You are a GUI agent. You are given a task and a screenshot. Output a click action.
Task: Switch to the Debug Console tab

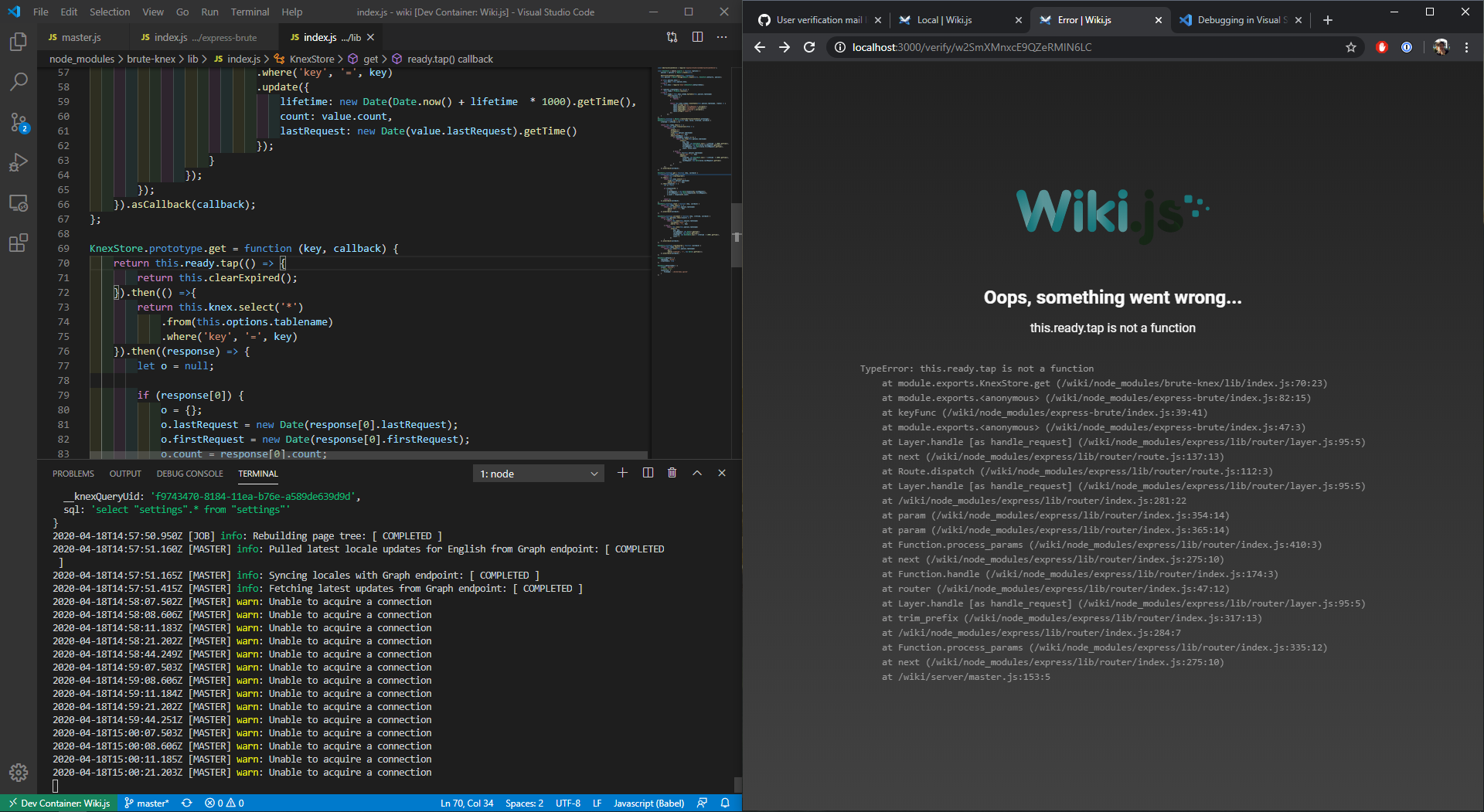point(190,474)
